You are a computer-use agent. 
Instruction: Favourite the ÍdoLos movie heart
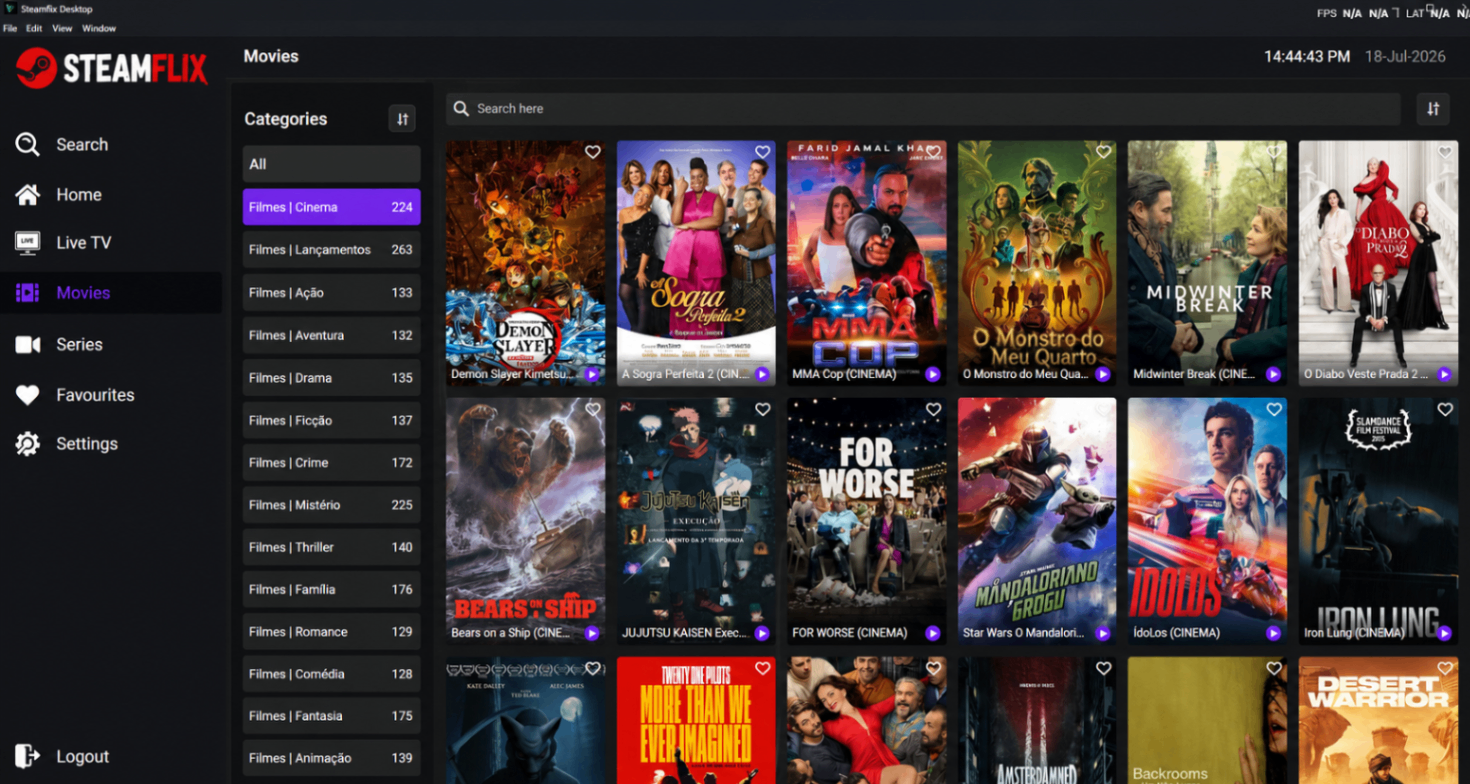1274,410
